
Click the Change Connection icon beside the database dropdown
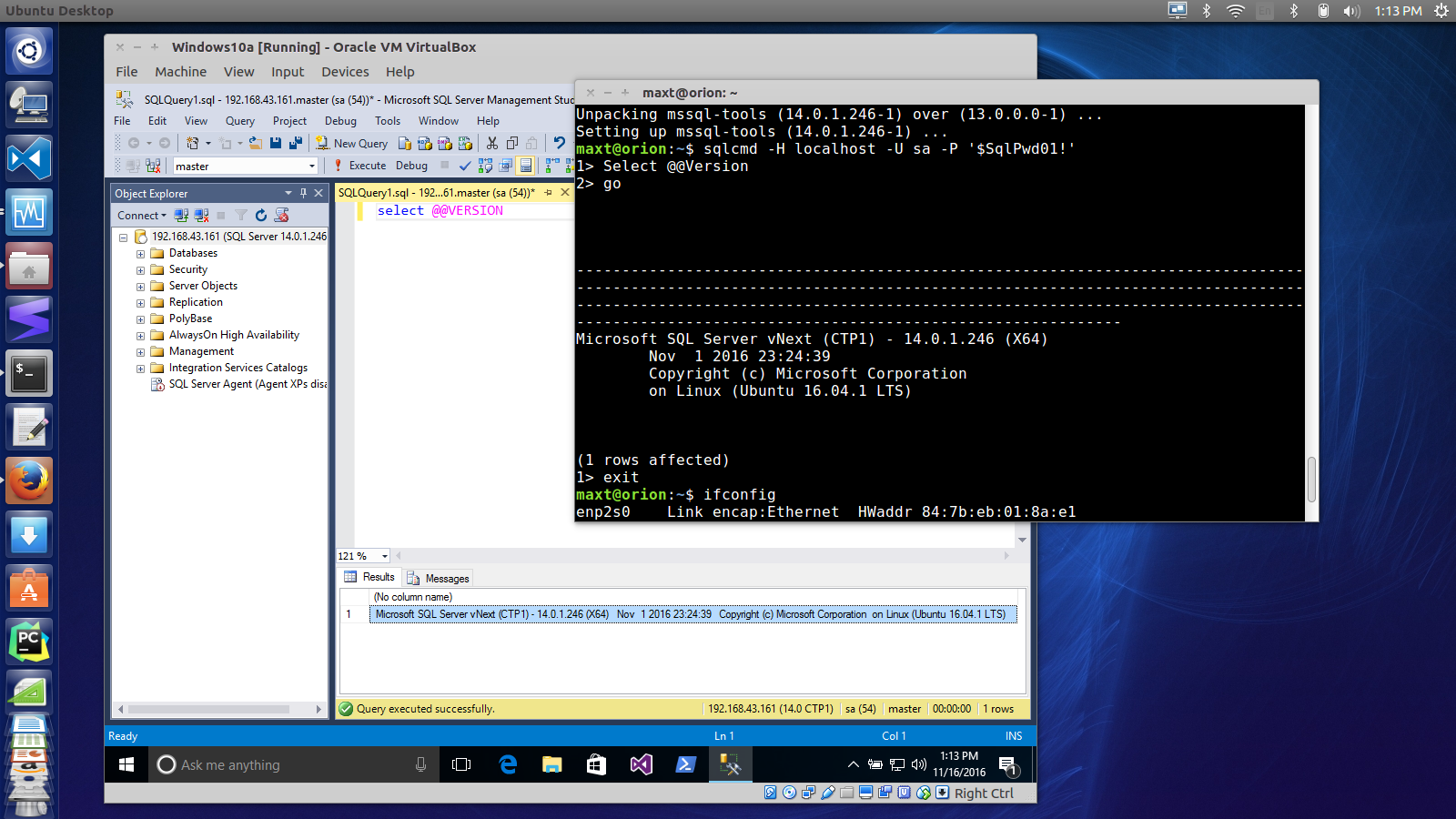[153, 166]
